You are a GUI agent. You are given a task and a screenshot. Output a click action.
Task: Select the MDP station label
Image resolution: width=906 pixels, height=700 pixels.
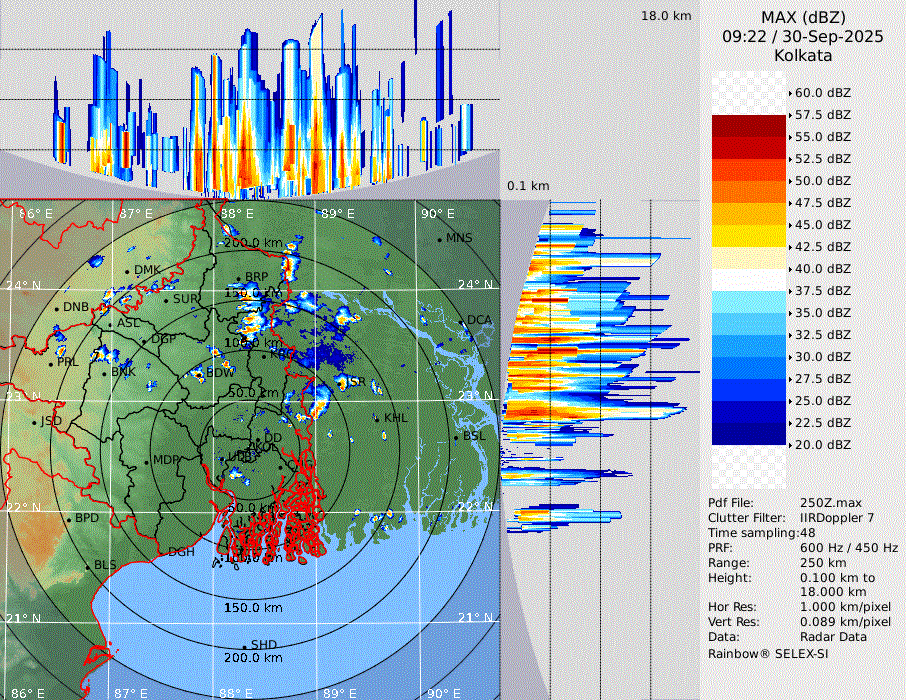(164, 461)
